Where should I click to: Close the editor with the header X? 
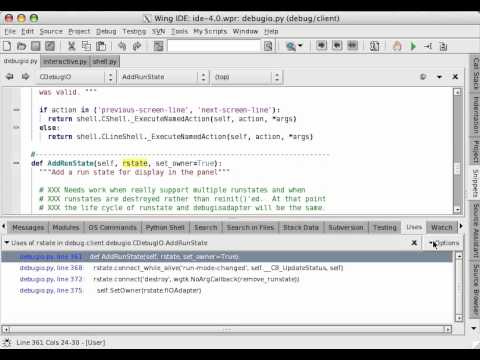455,77
